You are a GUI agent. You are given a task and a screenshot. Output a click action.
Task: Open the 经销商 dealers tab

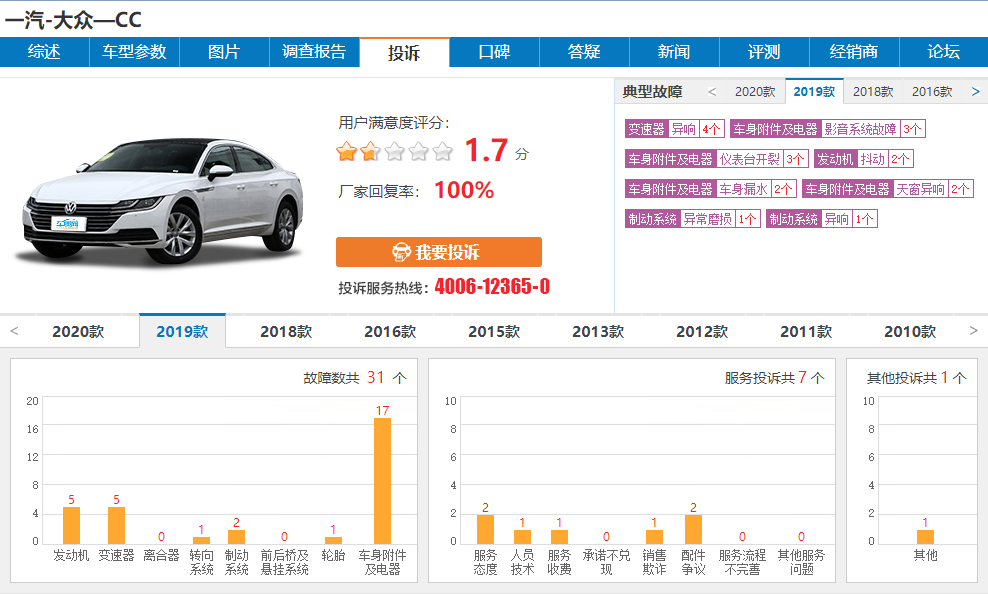(854, 52)
